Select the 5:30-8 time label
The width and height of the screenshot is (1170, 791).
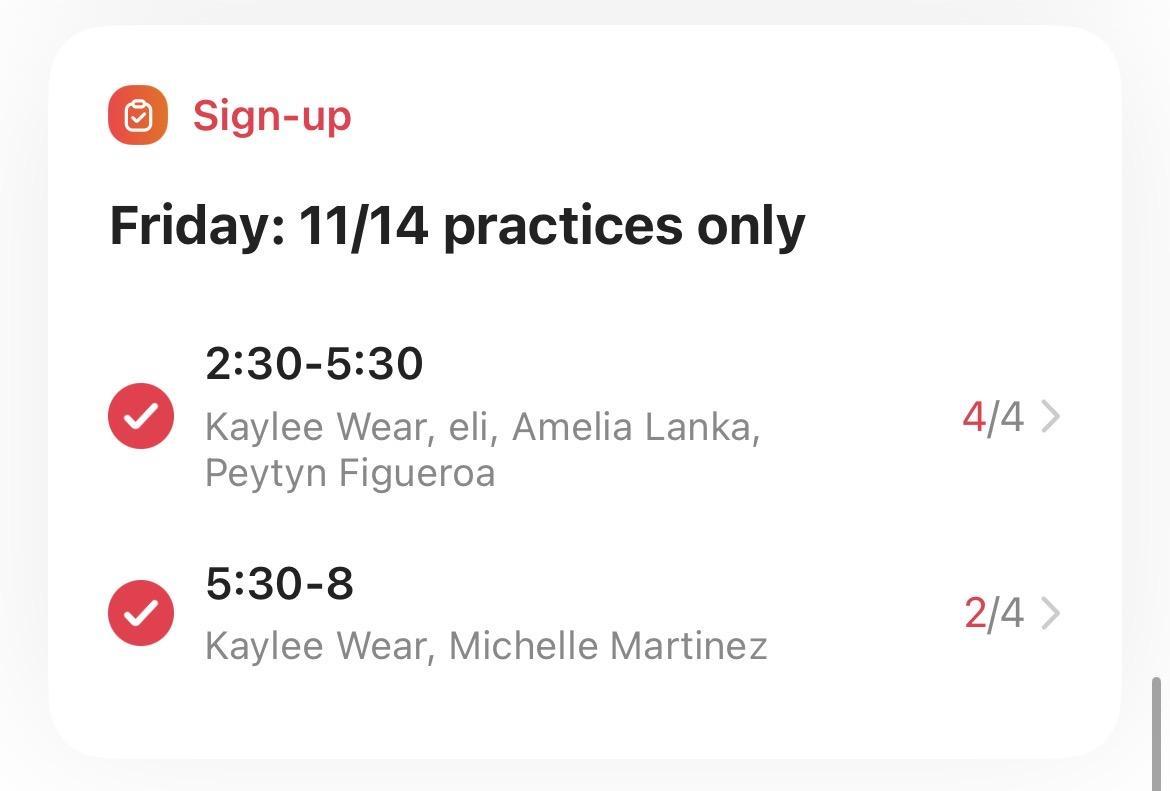279,583
